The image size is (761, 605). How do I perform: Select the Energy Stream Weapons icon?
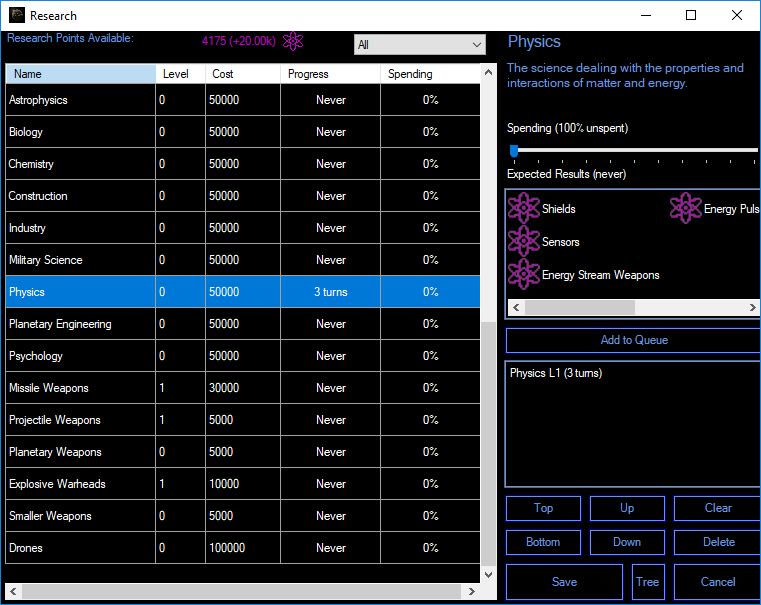click(523, 274)
